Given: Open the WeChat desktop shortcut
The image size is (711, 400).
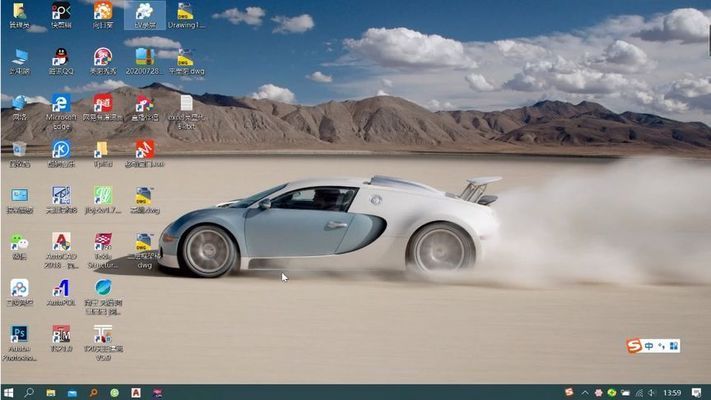Looking at the screenshot, I should click(x=19, y=243).
